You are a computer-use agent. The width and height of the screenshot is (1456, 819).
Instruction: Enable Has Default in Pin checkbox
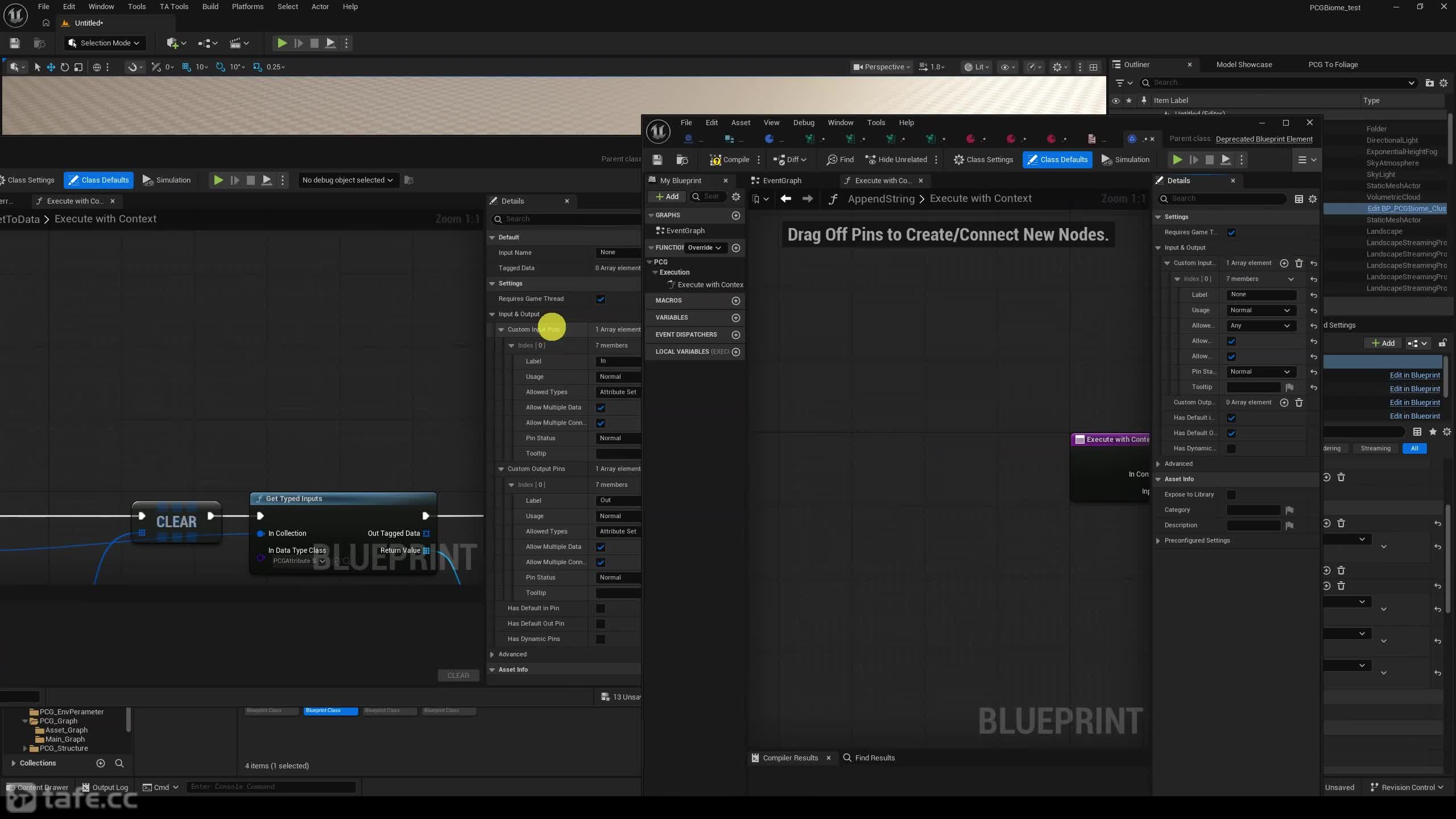[601, 609]
